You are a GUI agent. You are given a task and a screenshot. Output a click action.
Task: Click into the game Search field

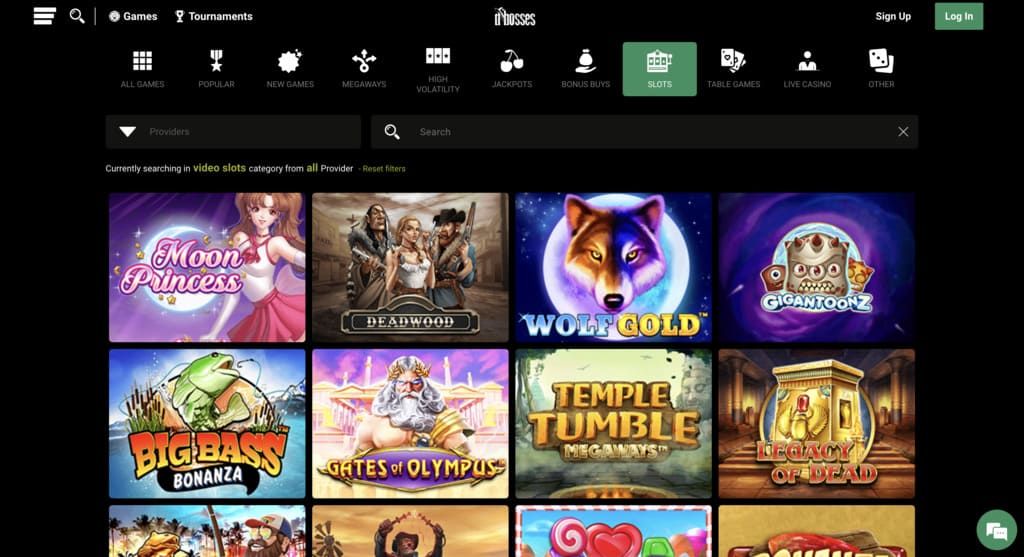[x=645, y=132]
